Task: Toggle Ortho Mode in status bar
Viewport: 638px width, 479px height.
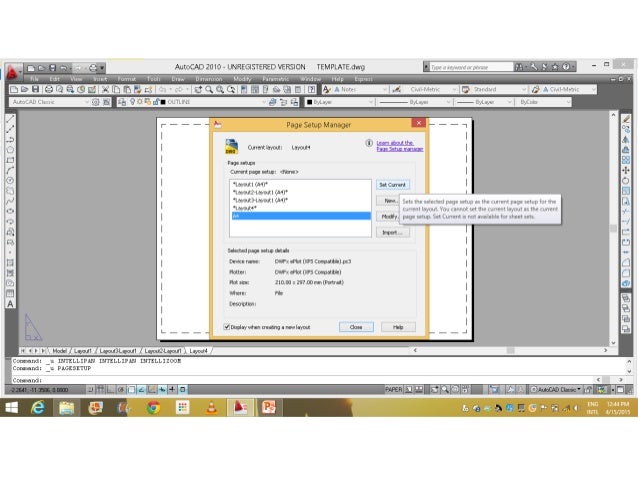Action: pyautogui.click(x=111, y=389)
